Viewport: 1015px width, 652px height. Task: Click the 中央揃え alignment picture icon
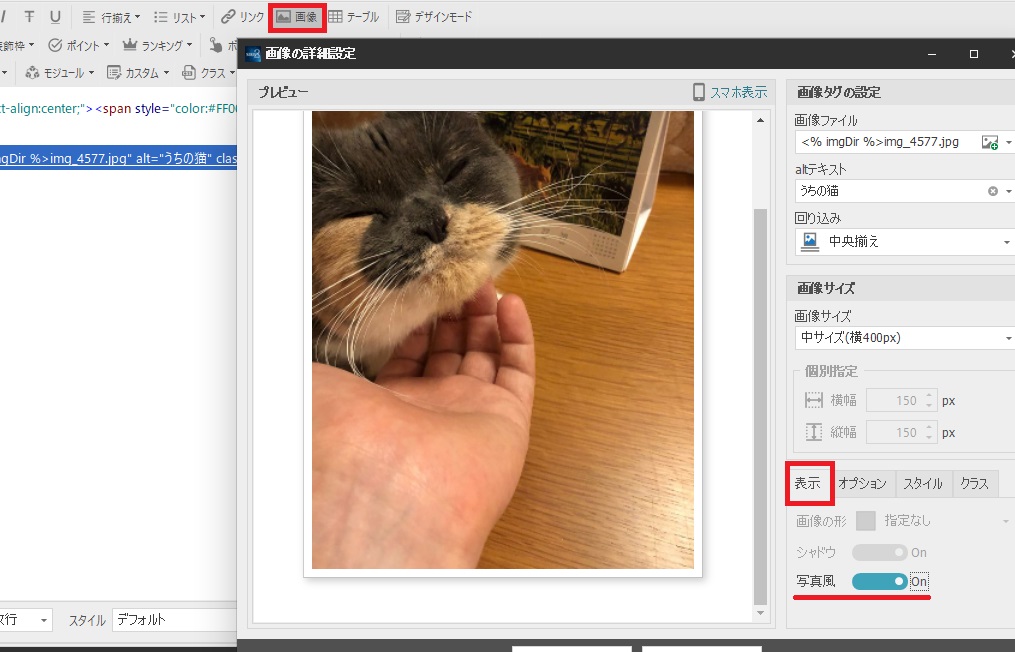coord(810,242)
